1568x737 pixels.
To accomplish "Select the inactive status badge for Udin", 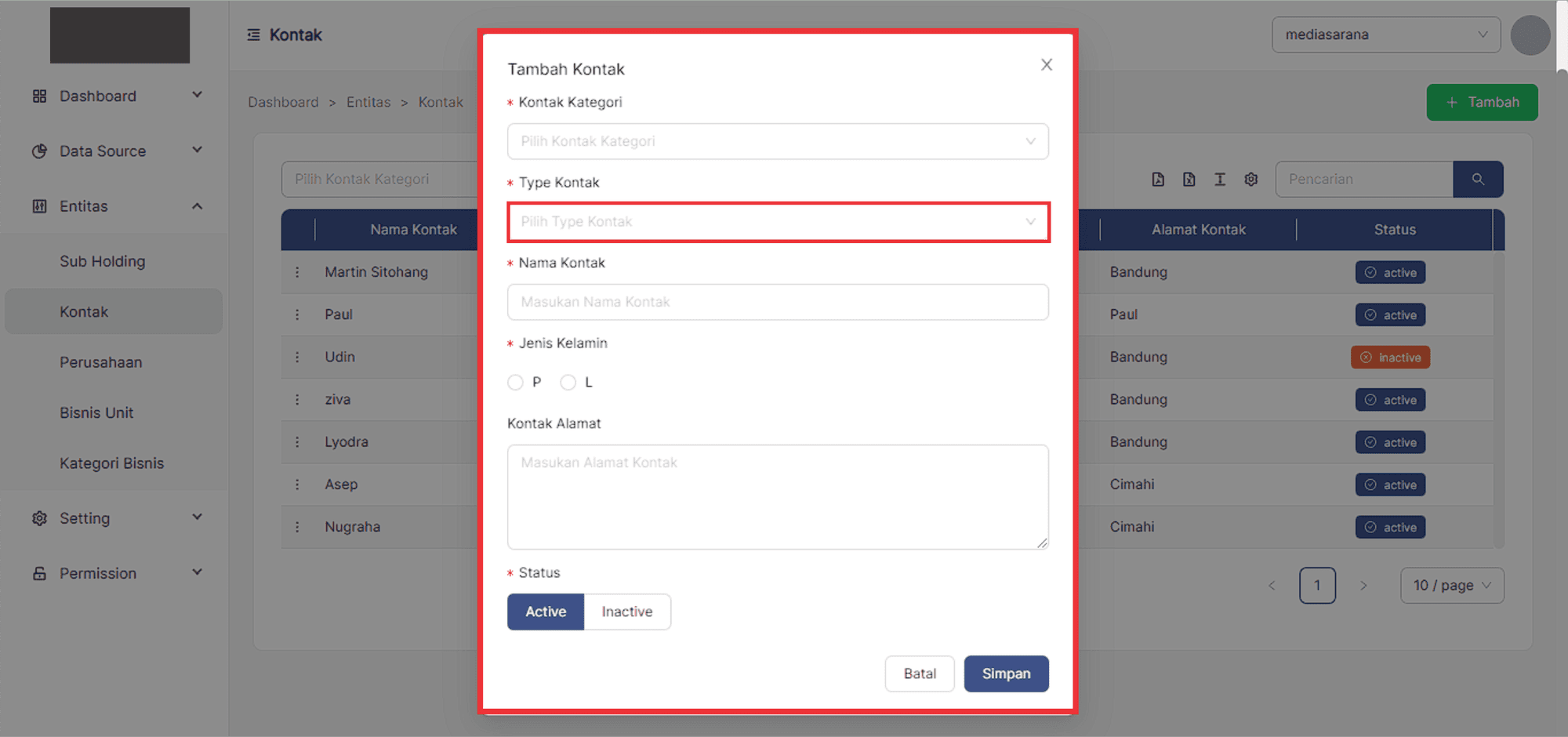I will [1390, 357].
